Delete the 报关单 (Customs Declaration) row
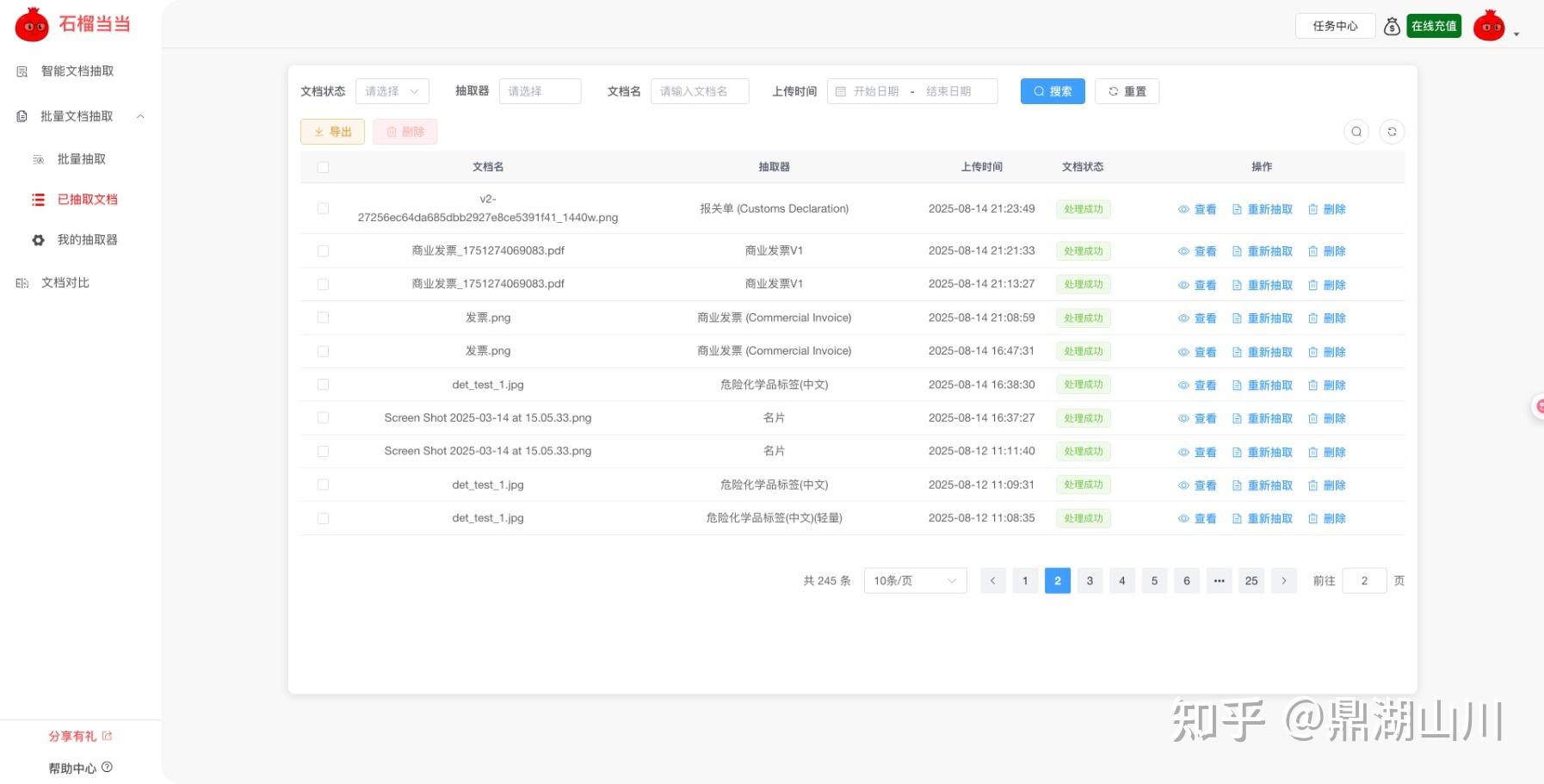 point(1326,209)
